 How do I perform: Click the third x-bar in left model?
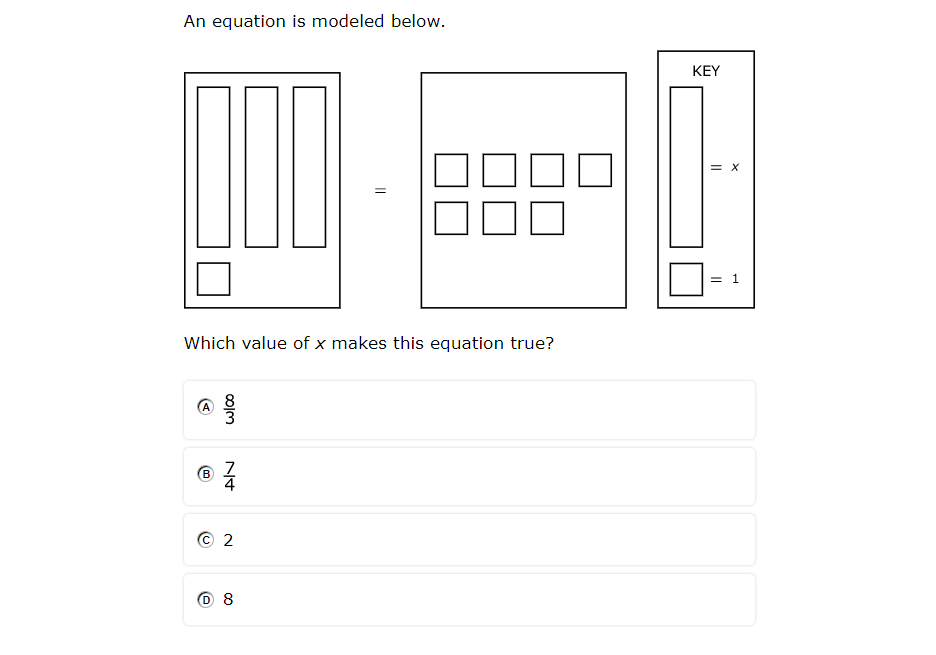click(x=309, y=167)
